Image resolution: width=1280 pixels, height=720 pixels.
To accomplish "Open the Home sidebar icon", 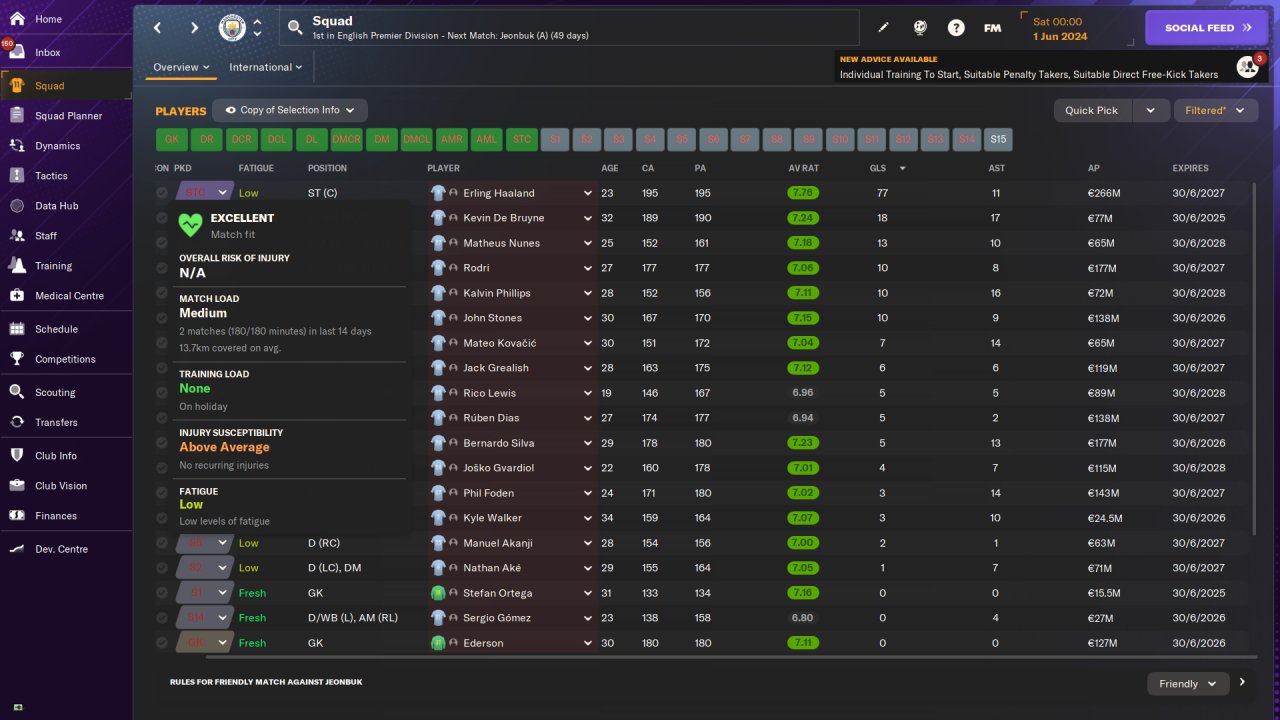I will 17,19.
